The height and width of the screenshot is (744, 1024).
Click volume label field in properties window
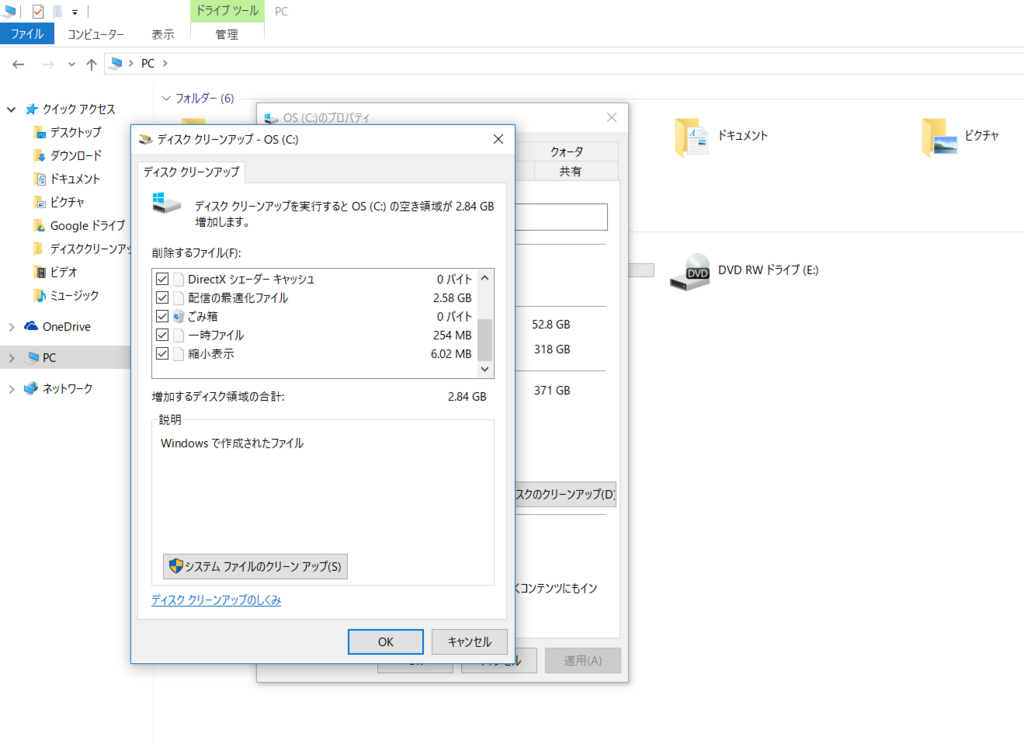(561, 217)
